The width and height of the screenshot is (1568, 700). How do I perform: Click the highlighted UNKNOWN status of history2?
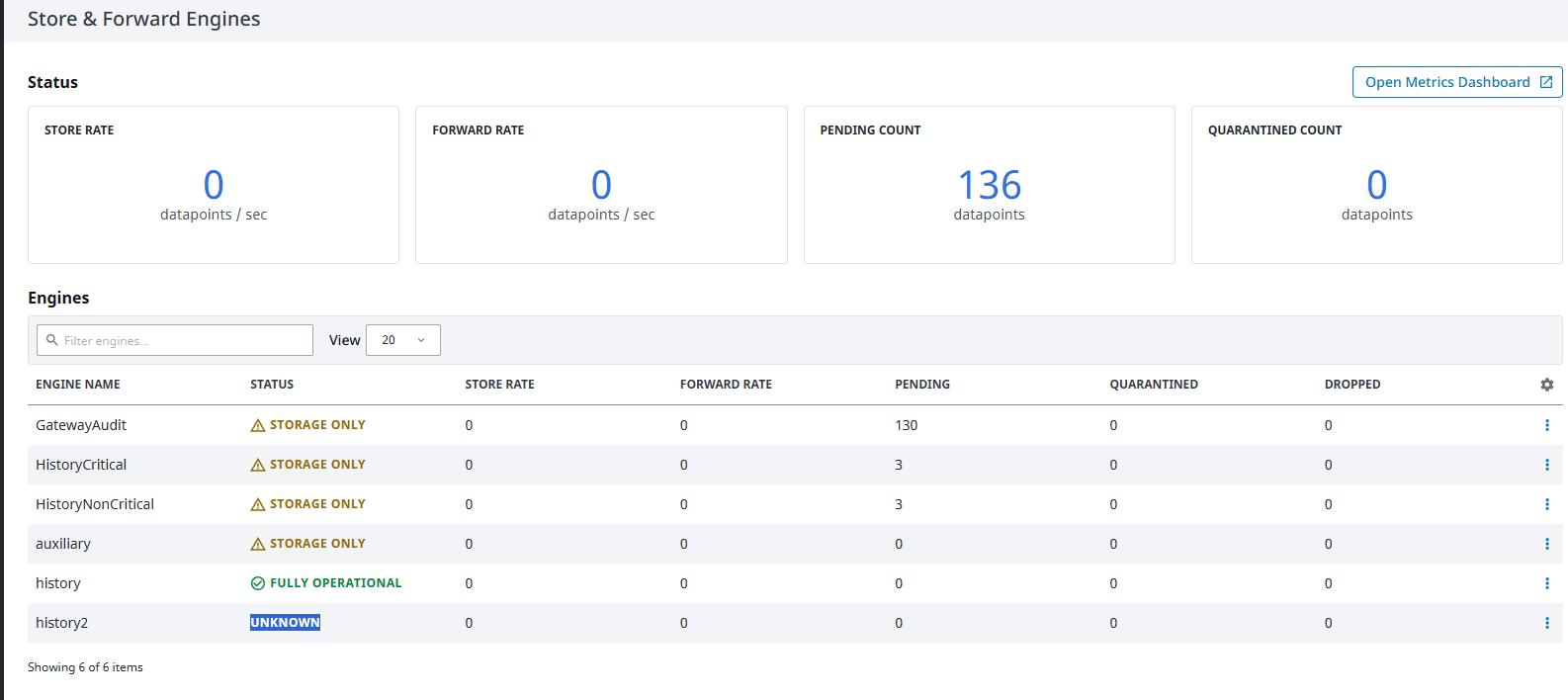click(285, 623)
